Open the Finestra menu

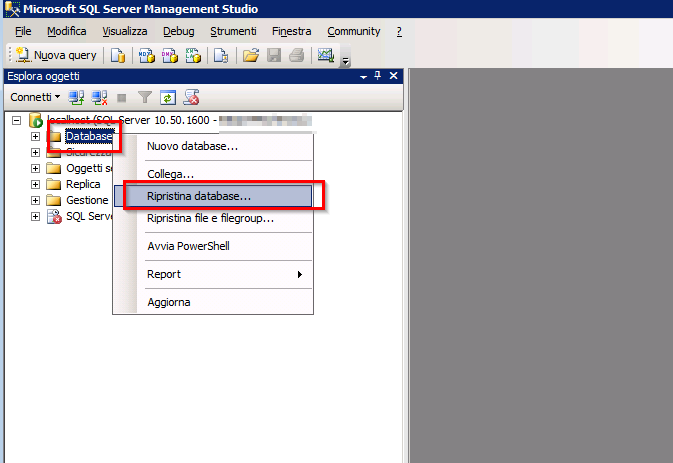[x=291, y=31]
